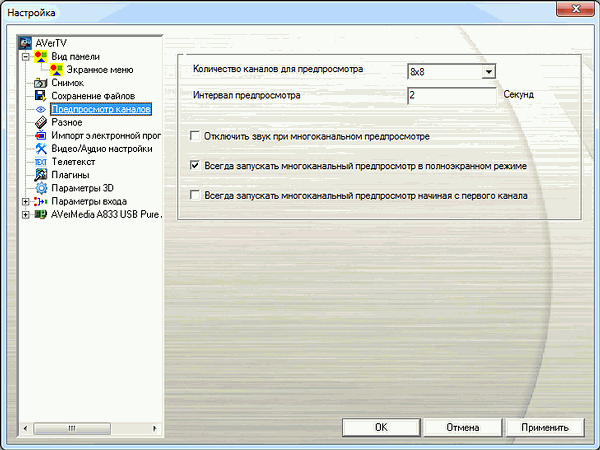Open Сохранение файлов settings page
The image size is (600, 450).
click(x=93, y=96)
